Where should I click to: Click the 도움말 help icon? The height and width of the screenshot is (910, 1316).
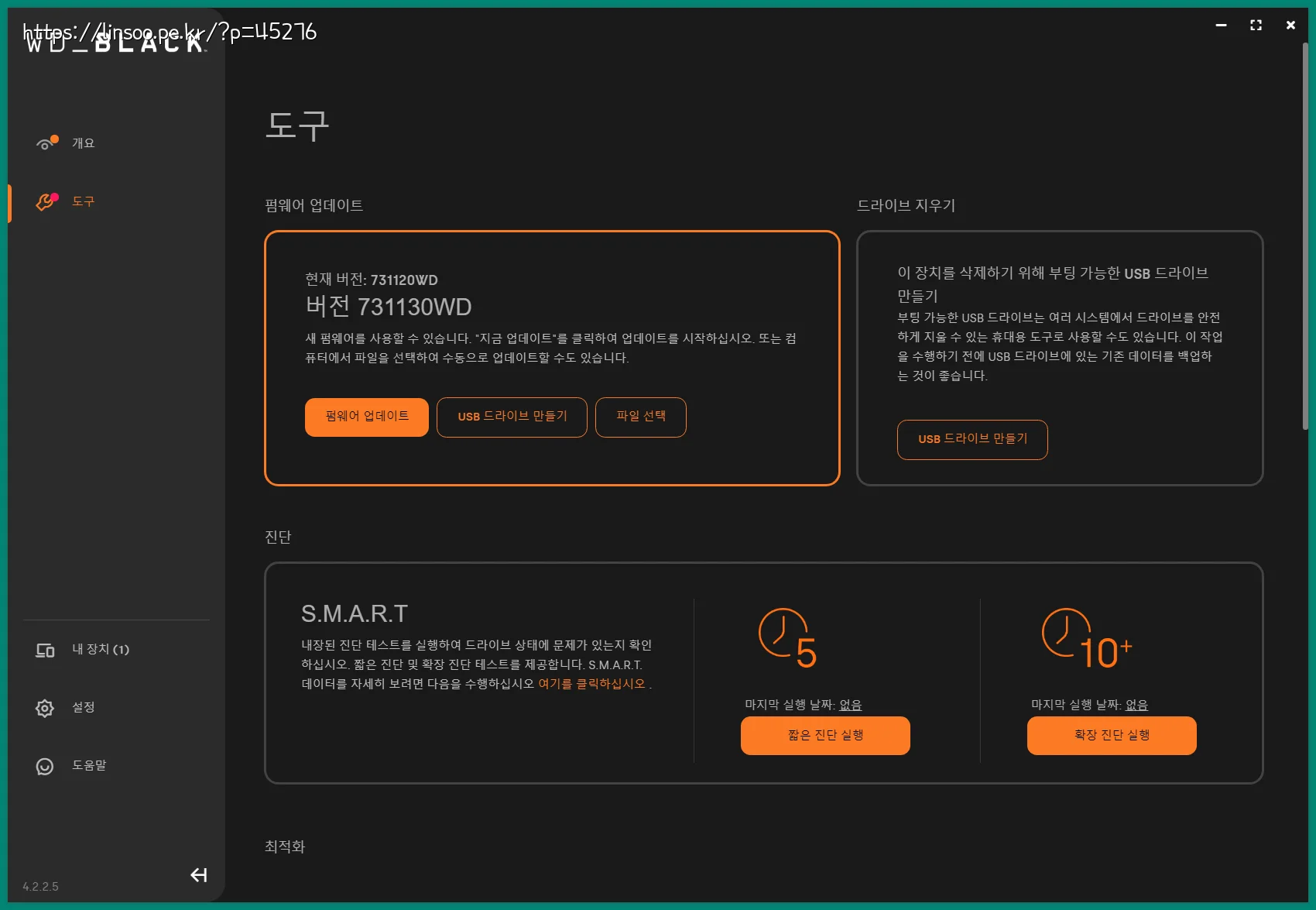tap(45, 766)
